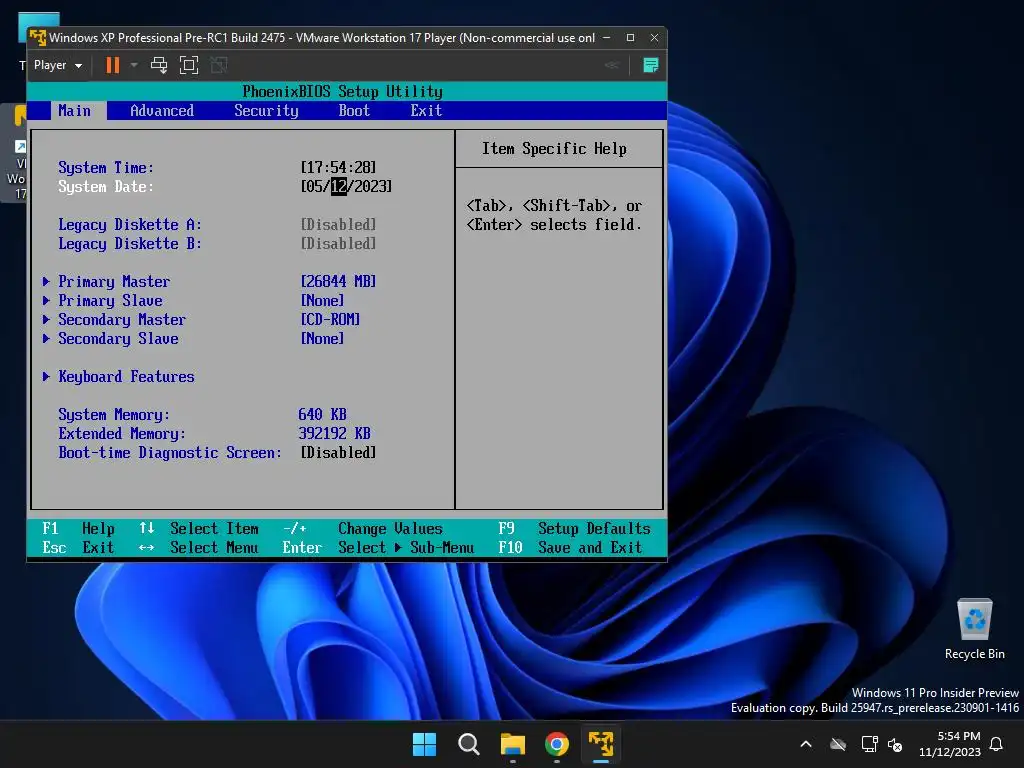Viewport: 1024px width, 768px height.
Task: Click the VMware icon in title bar
Action: [x=38, y=38]
